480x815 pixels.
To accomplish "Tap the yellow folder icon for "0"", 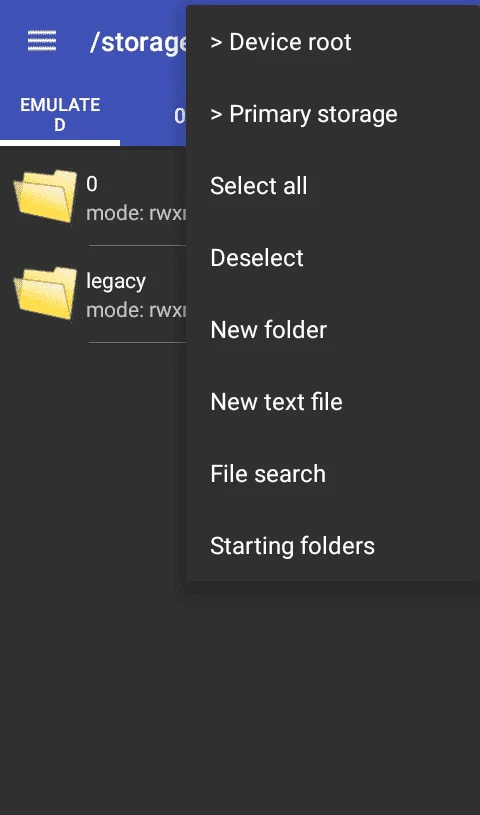I will (45, 196).
